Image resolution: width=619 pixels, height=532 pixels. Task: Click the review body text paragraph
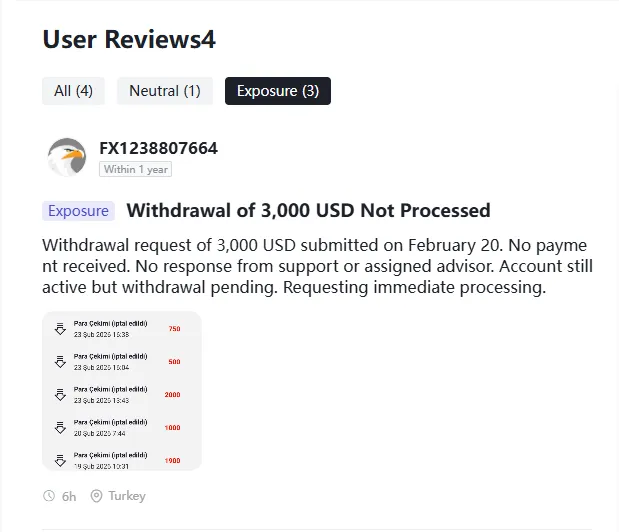(x=317, y=266)
